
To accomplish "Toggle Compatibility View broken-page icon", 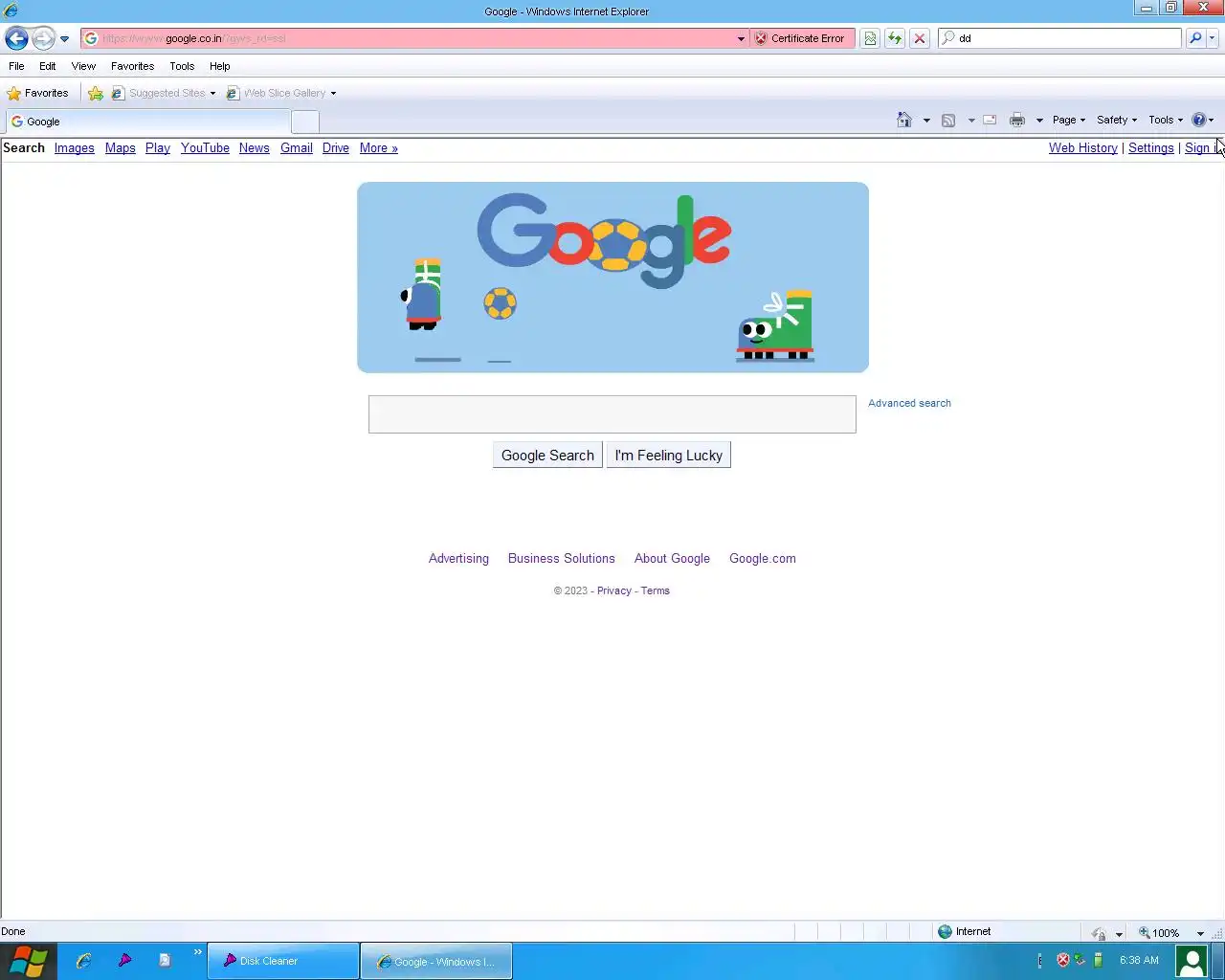I will pyautogui.click(x=870, y=38).
